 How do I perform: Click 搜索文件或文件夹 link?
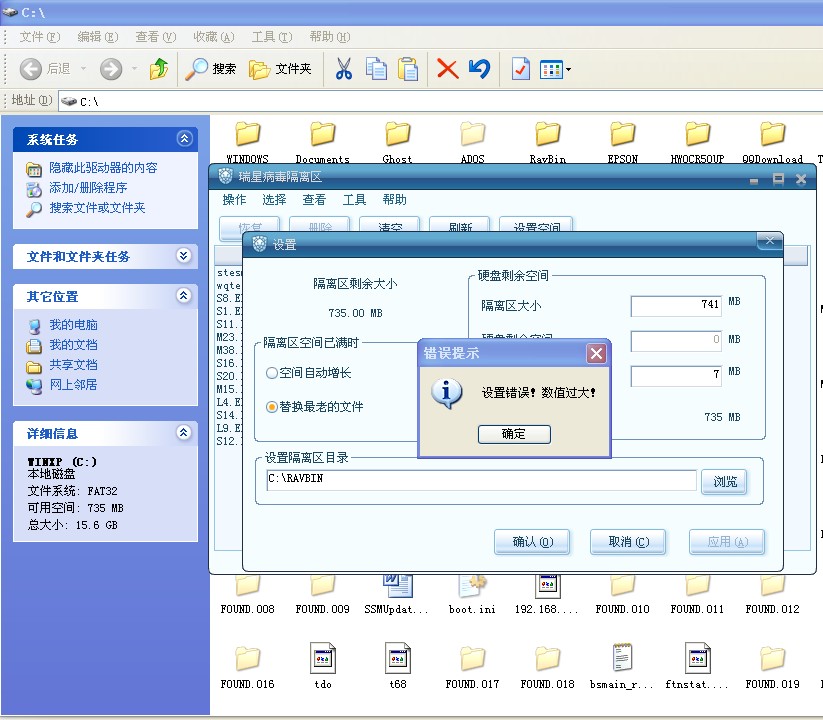tap(97, 208)
